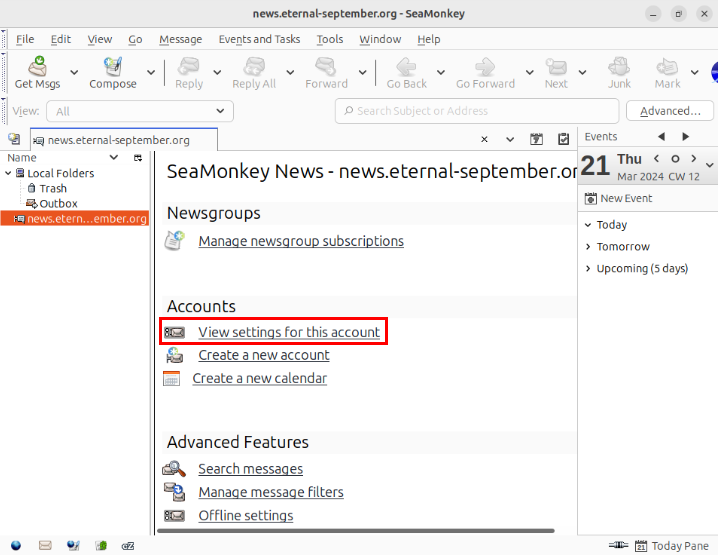Viewport: 718px width, 556px height.
Task: Click the online/offline connection status icon
Action: coord(619,545)
